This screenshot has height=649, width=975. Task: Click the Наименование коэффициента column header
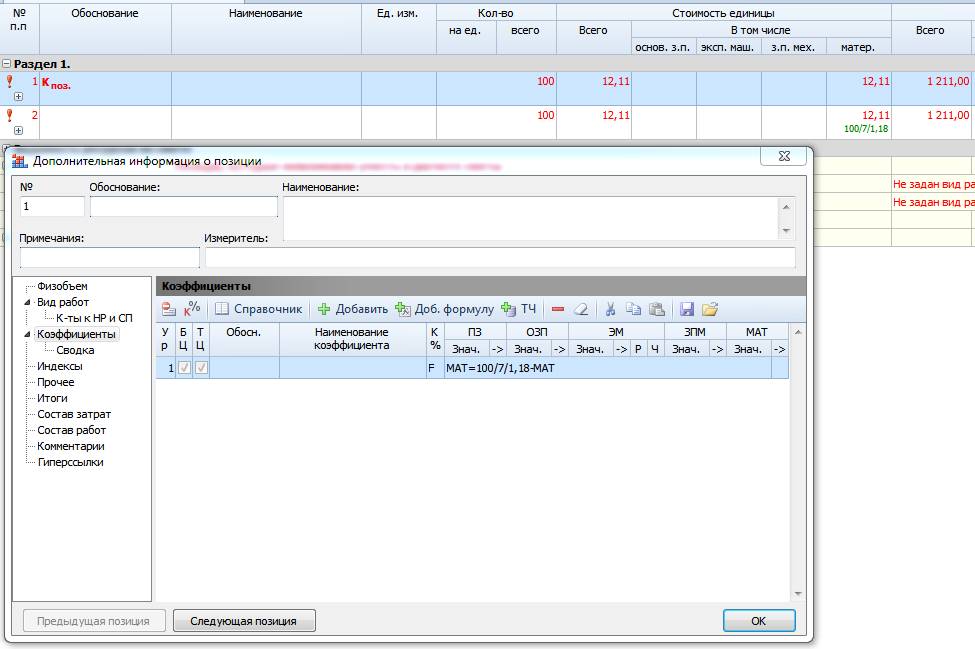click(352, 339)
